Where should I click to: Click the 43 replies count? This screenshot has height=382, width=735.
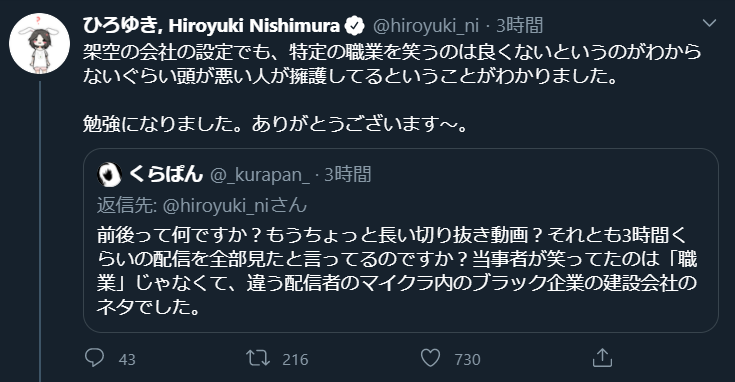click(x=127, y=360)
